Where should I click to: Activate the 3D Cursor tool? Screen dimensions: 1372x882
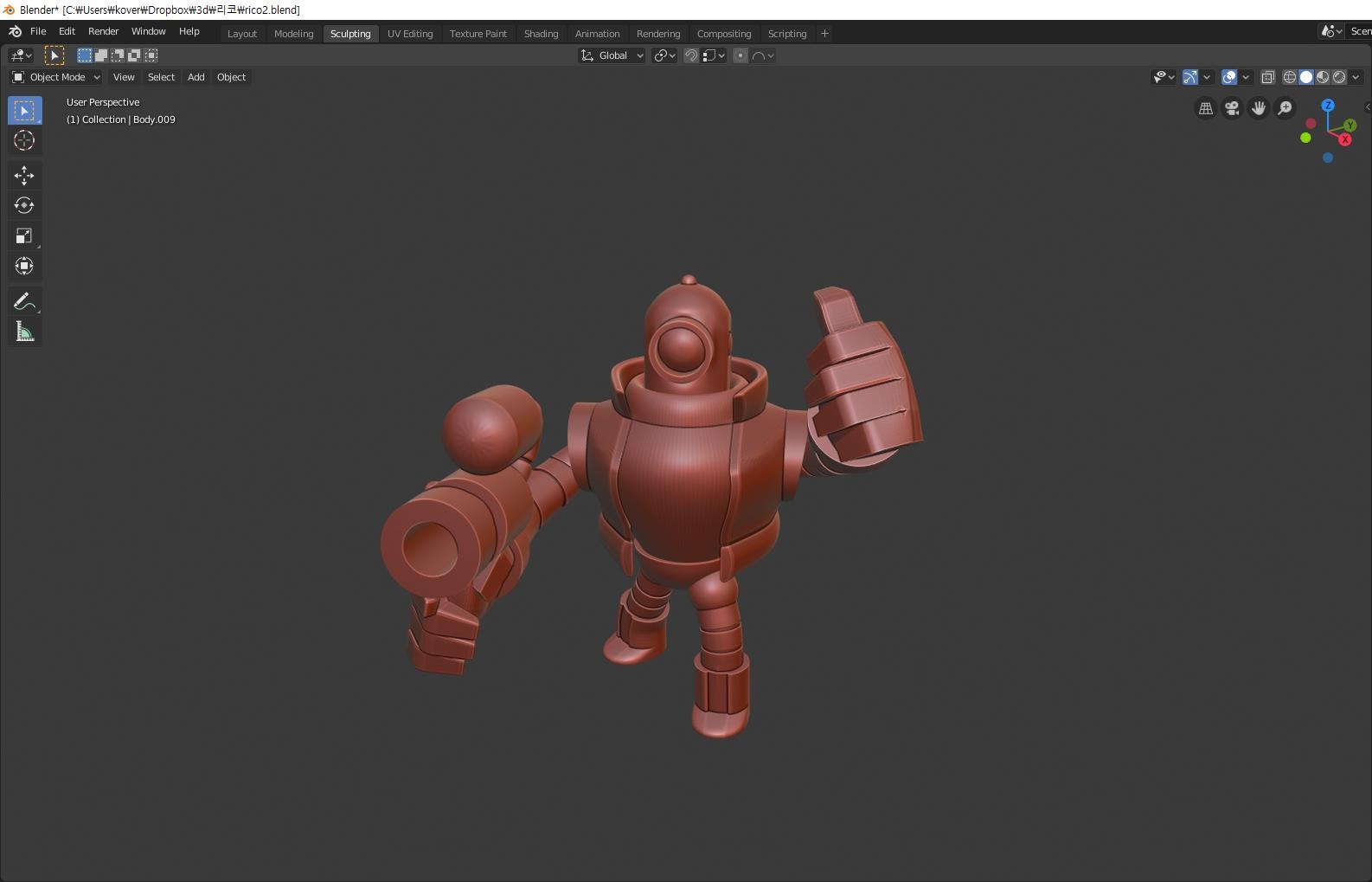tap(24, 141)
